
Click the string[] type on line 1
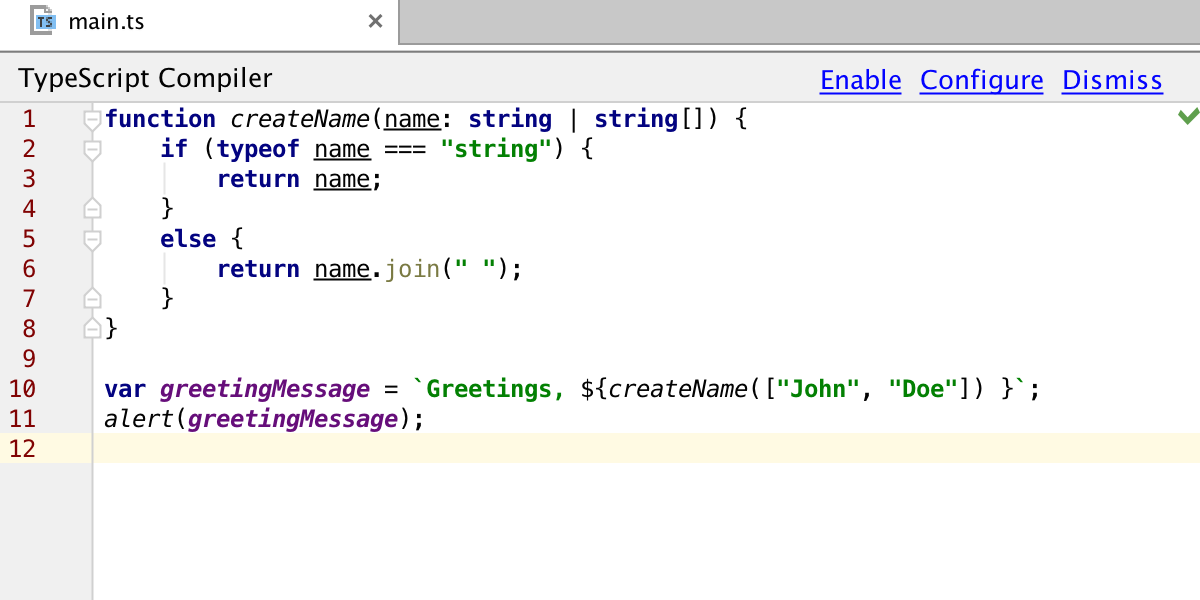click(651, 119)
